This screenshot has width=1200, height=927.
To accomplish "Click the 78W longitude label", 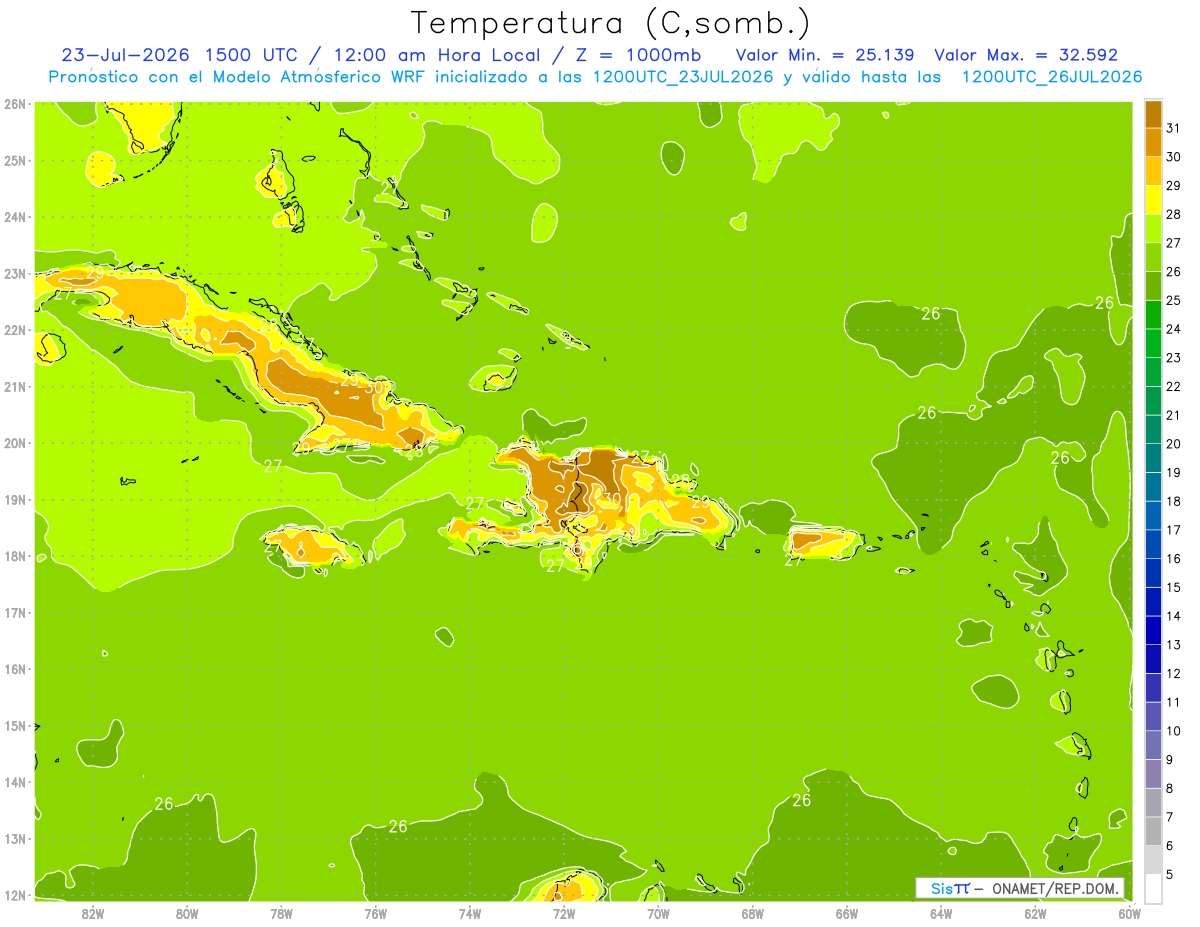I will [x=281, y=912].
